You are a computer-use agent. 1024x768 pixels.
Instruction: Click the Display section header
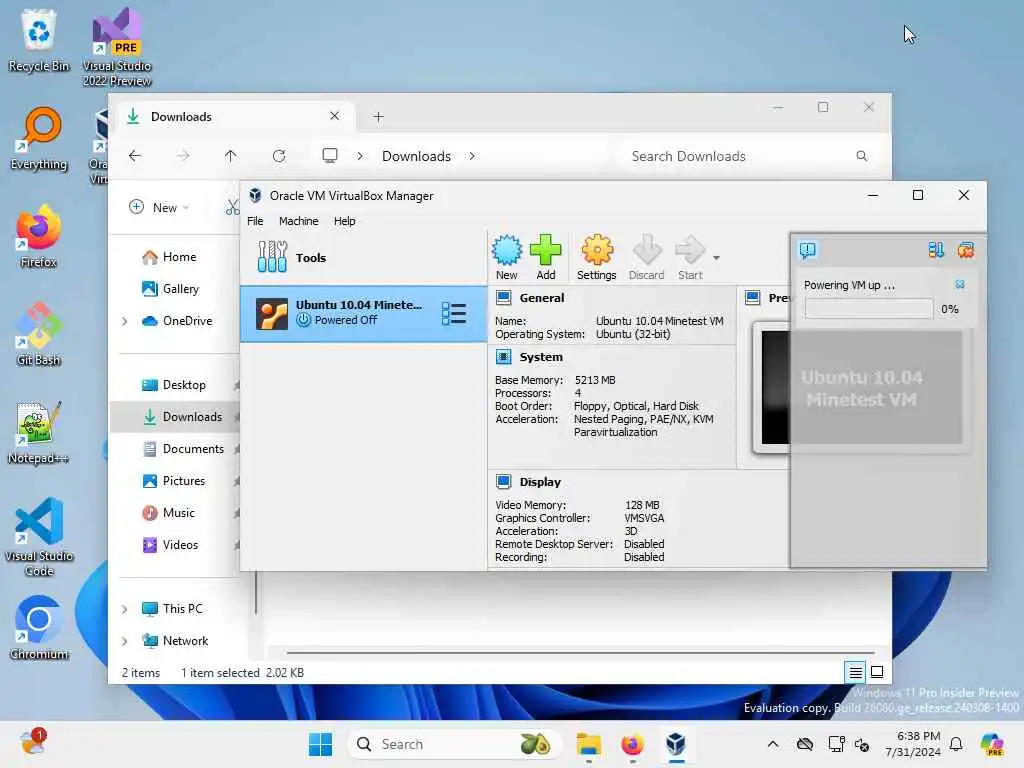point(539,482)
